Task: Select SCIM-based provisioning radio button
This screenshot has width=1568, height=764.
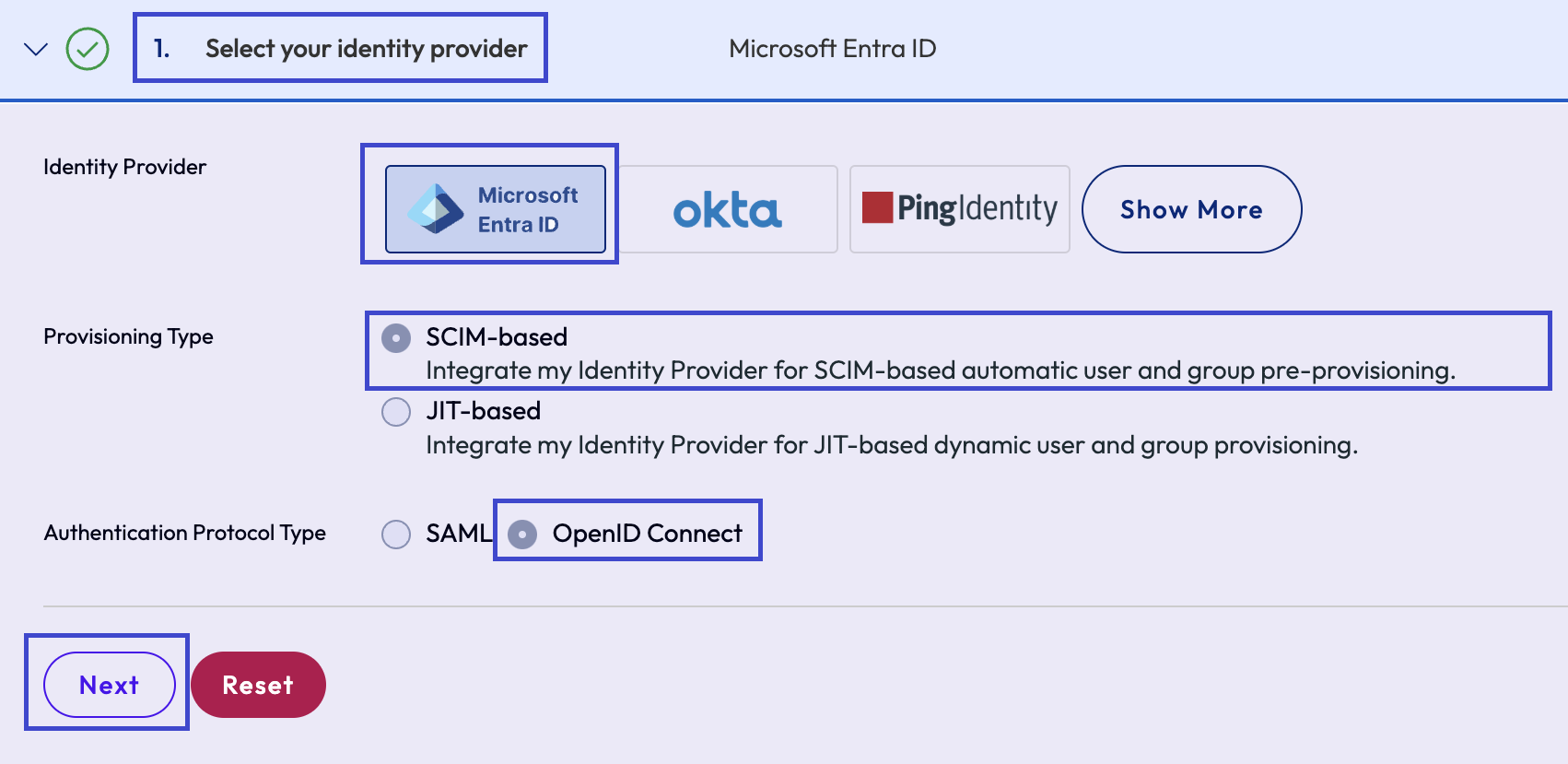Action: [396, 338]
